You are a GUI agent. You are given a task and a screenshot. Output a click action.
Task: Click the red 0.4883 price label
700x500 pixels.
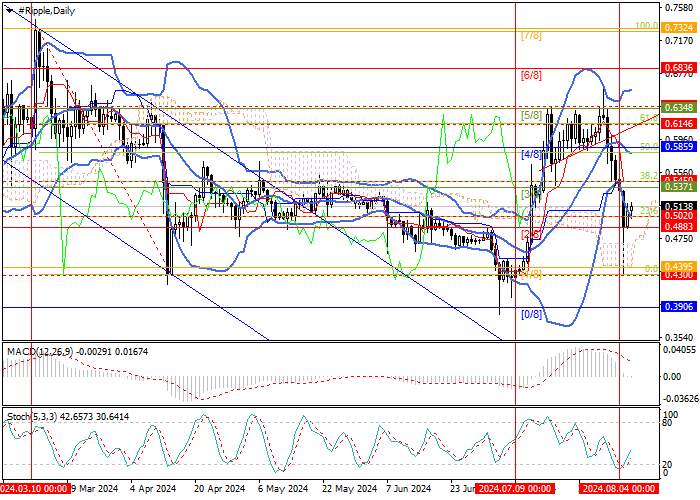pos(679,227)
